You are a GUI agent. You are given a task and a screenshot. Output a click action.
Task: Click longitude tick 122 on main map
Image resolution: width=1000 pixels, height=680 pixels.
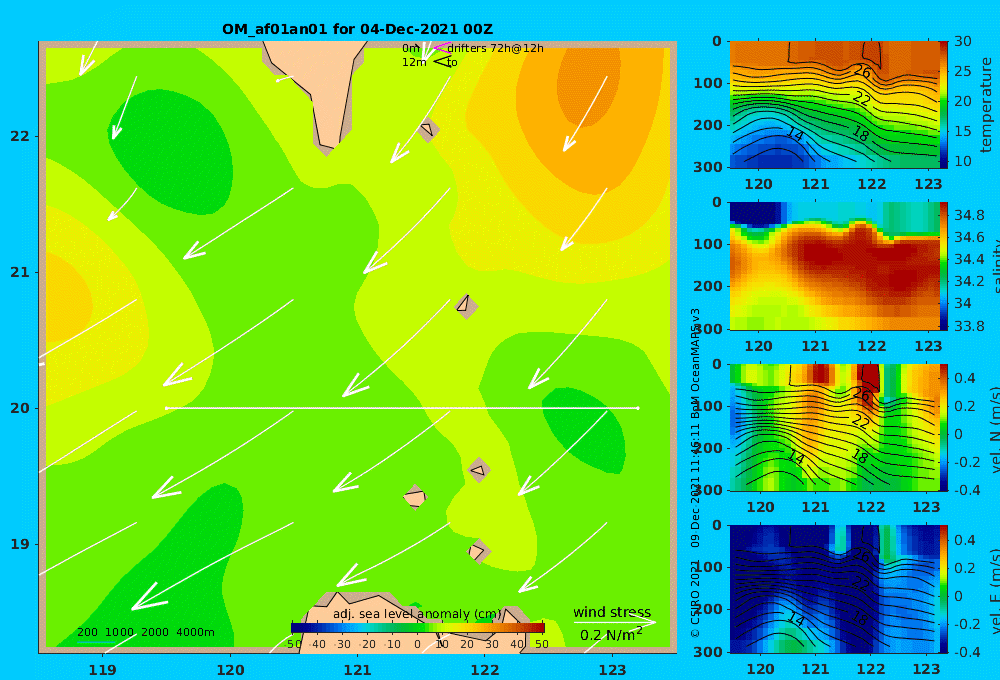coord(485,670)
